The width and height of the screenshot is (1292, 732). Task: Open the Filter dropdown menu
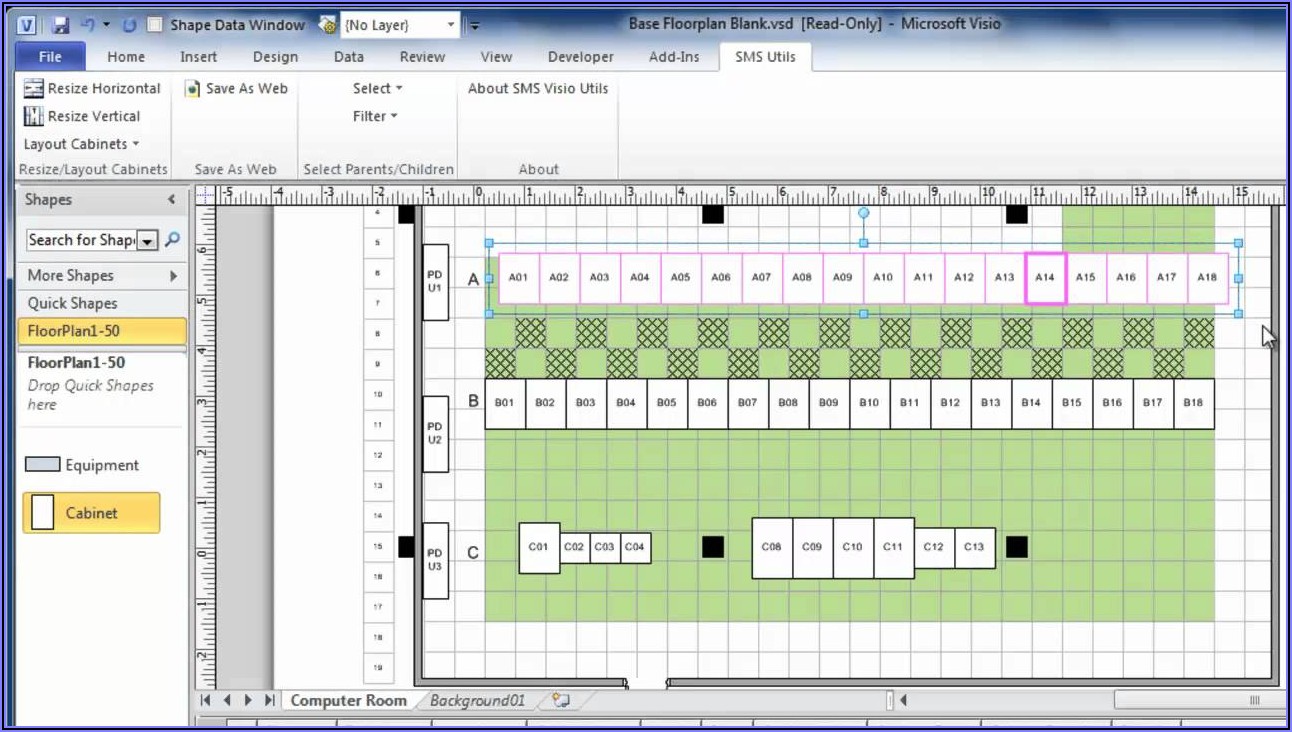375,116
